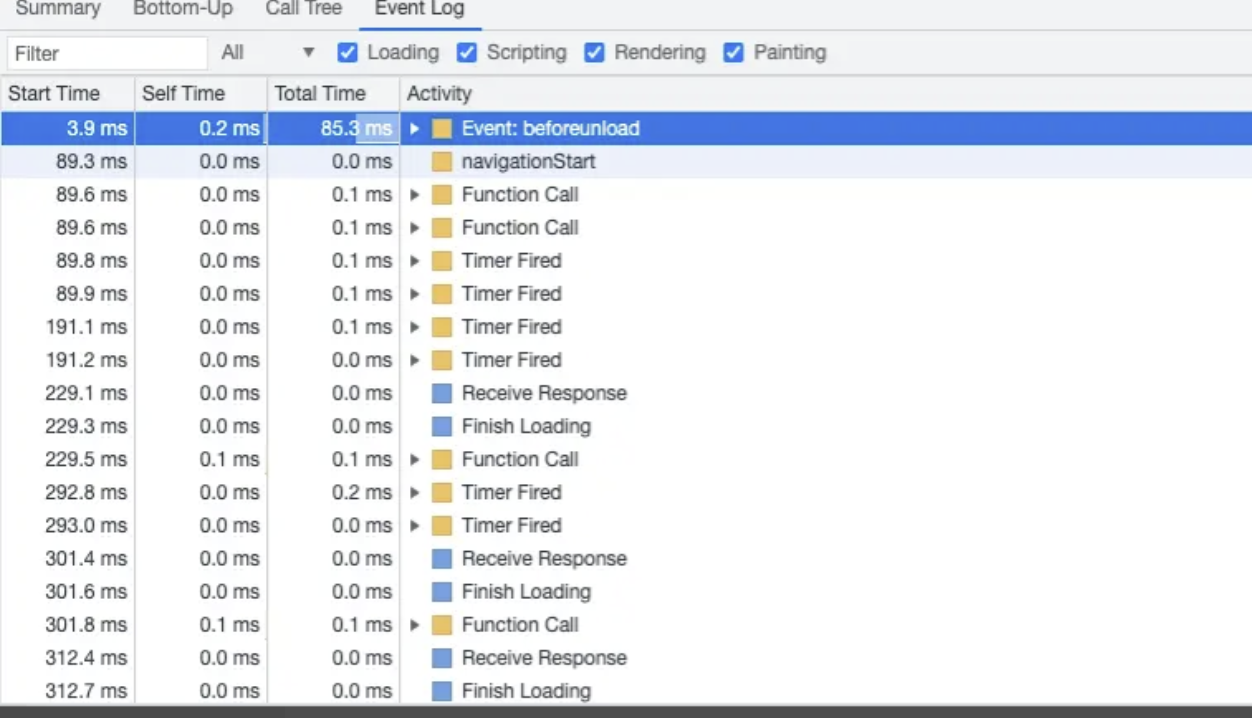Expand the Event: beforeunload row

pyautogui.click(x=415, y=129)
